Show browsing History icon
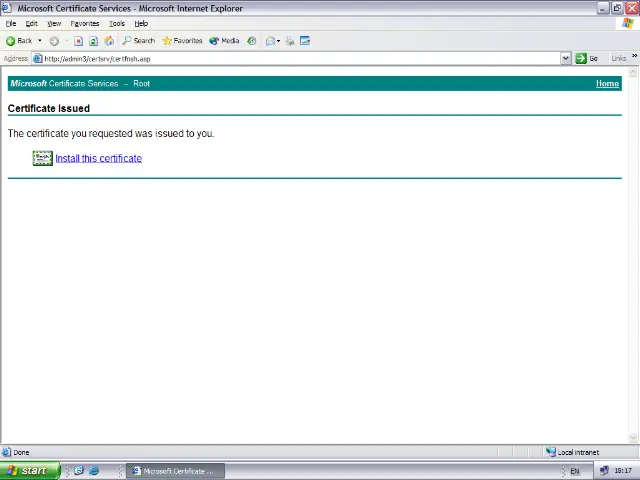Viewport: 640px width, 480px height. click(x=252, y=41)
